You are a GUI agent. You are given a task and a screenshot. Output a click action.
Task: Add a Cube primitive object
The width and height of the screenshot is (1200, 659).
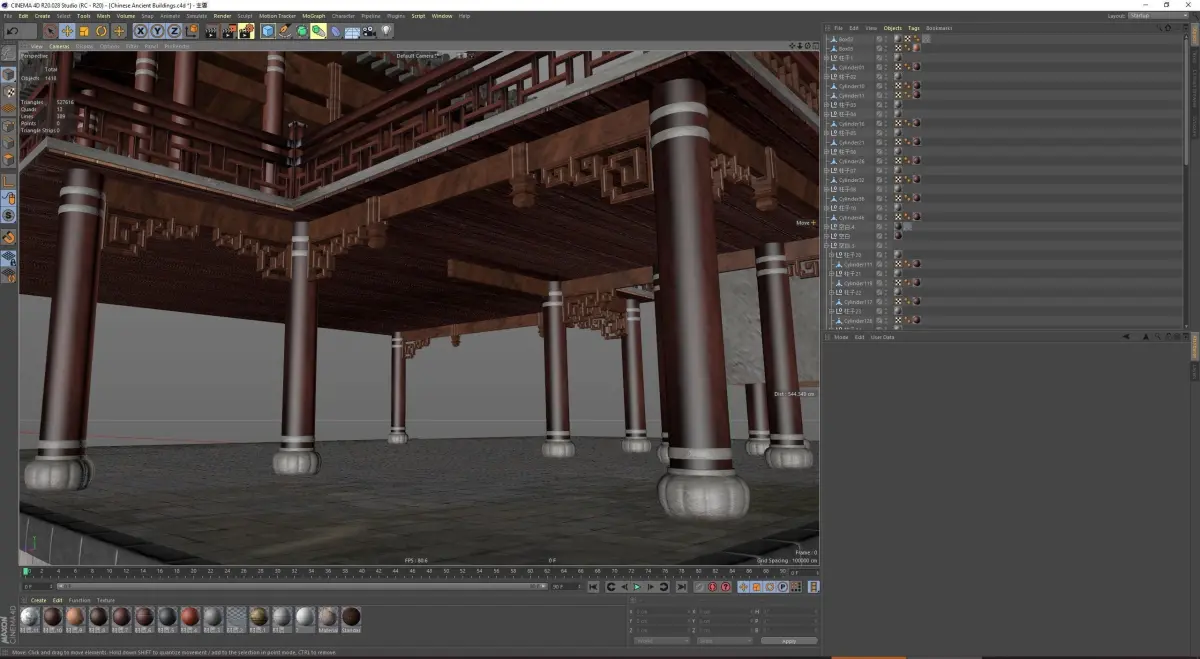(268, 31)
